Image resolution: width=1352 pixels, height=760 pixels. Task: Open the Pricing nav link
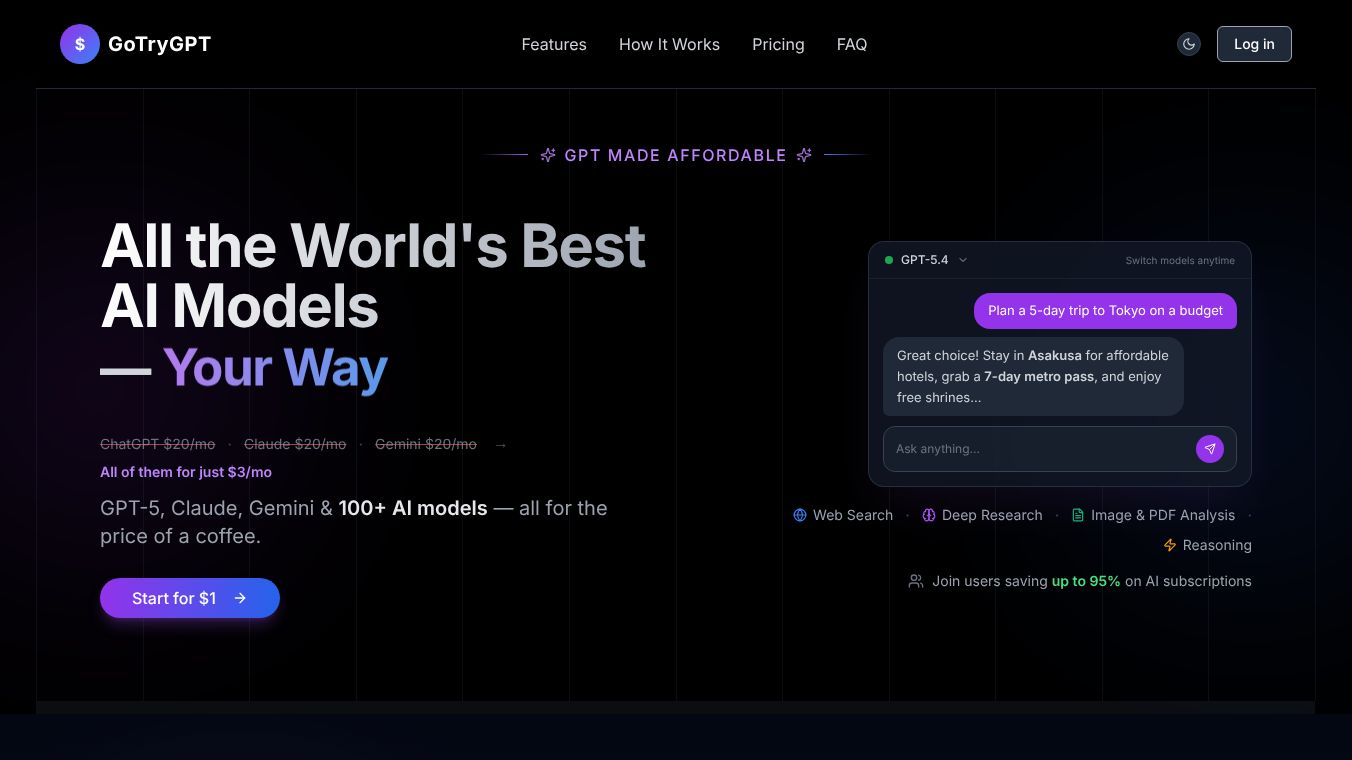tap(778, 44)
